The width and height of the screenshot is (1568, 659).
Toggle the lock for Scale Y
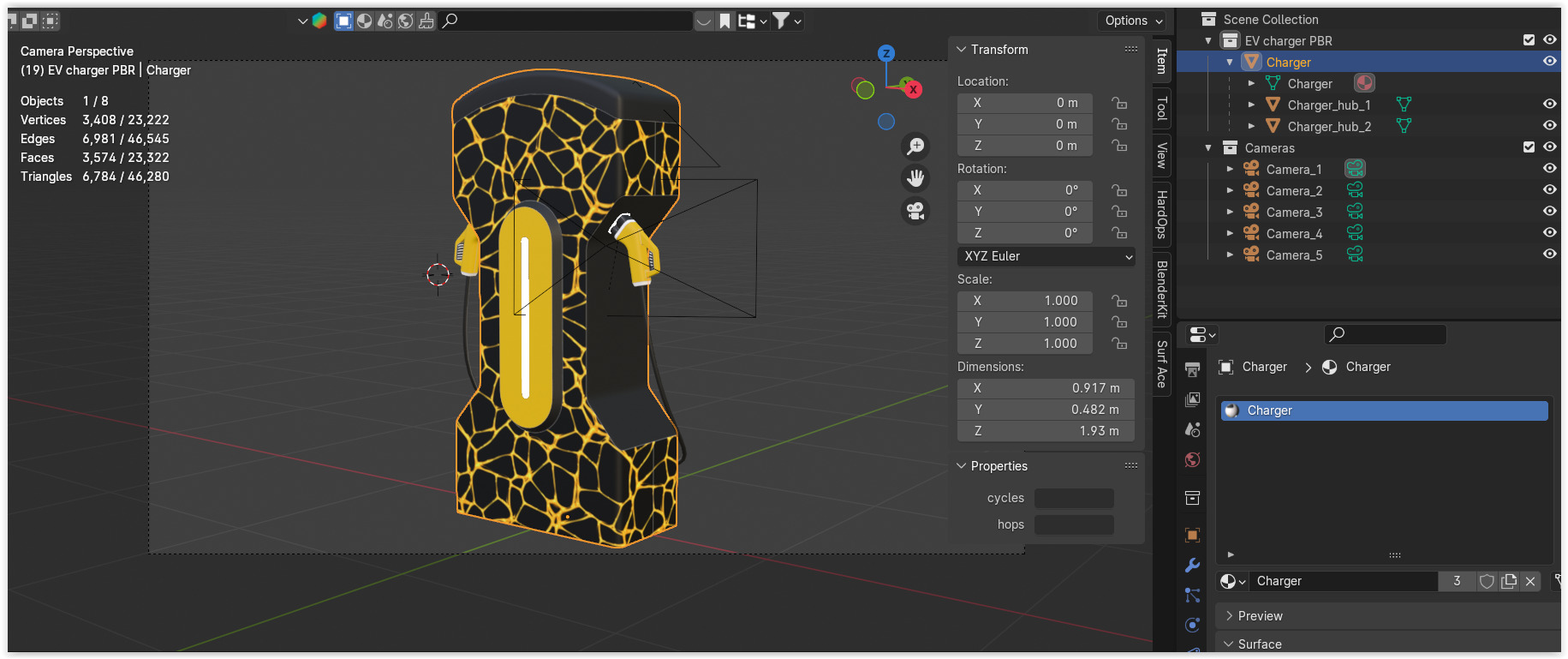pos(1118,322)
